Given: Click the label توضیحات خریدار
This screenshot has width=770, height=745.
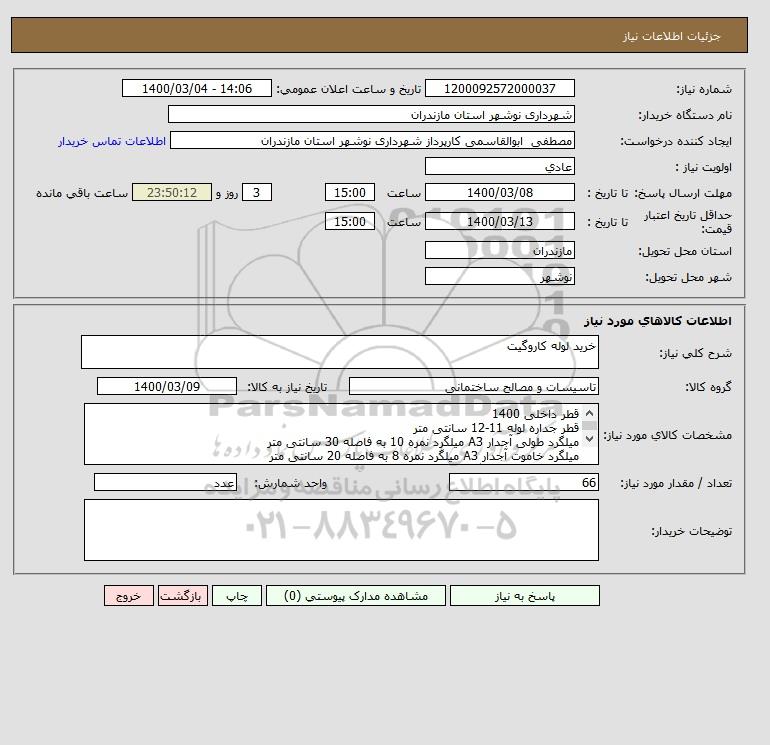Looking at the screenshot, I should point(691,531).
